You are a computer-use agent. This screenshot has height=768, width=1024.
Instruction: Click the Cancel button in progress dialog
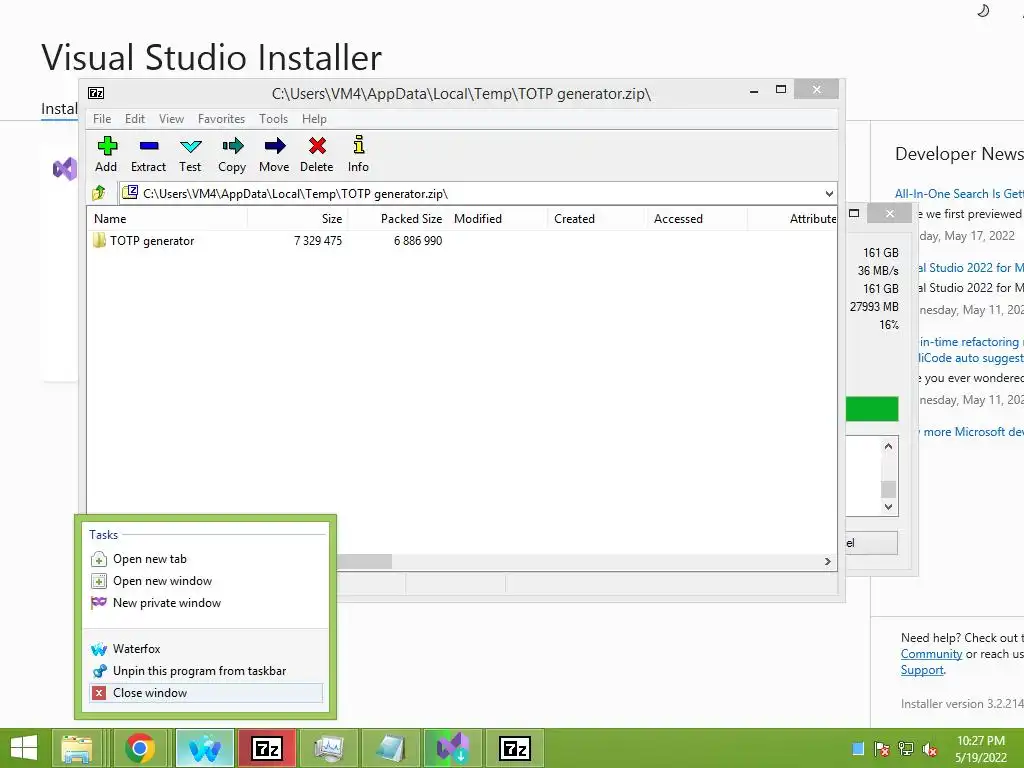click(871, 543)
